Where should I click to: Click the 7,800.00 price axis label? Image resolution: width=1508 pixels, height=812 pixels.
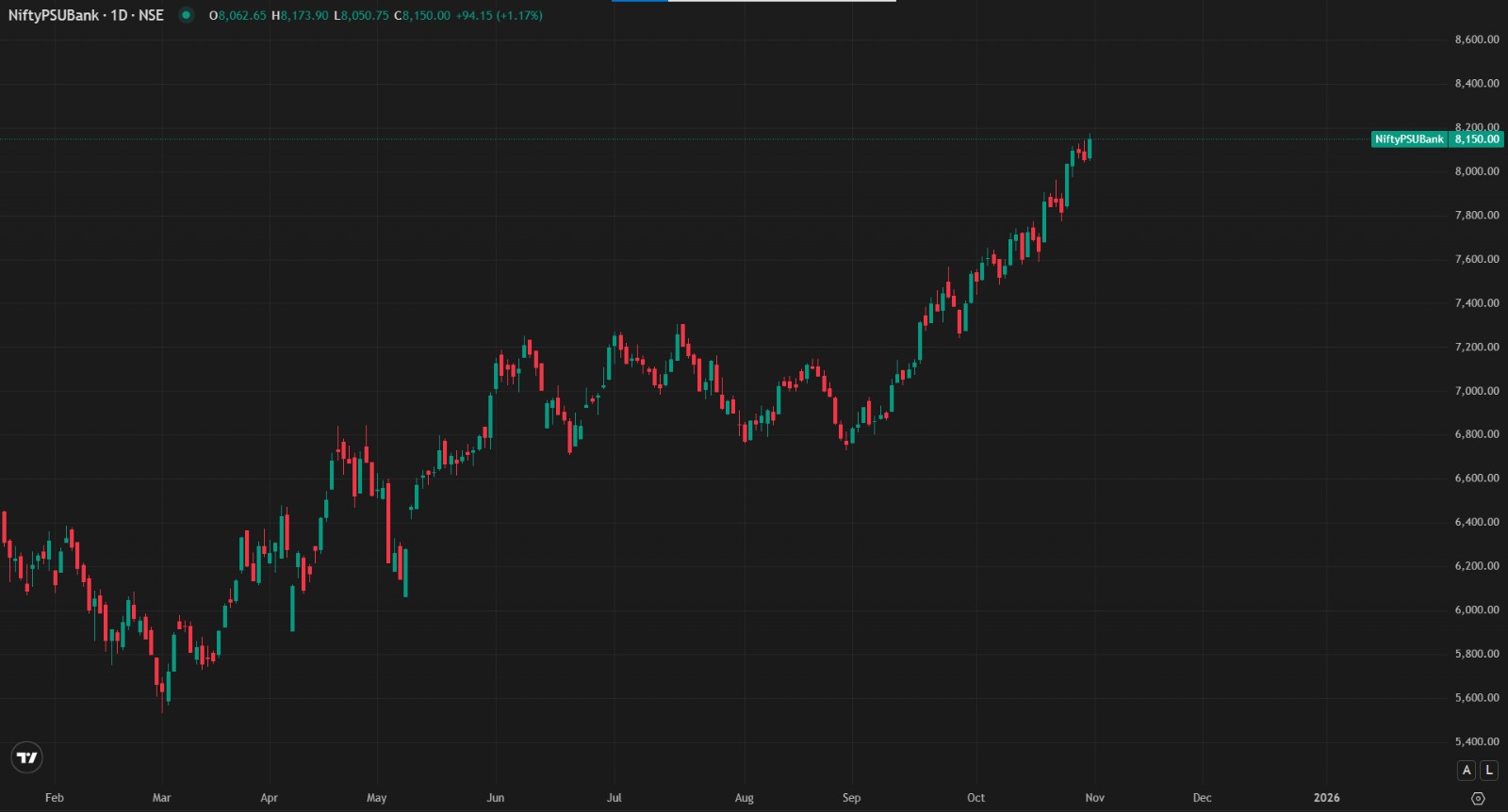click(x=1477, y=215)
